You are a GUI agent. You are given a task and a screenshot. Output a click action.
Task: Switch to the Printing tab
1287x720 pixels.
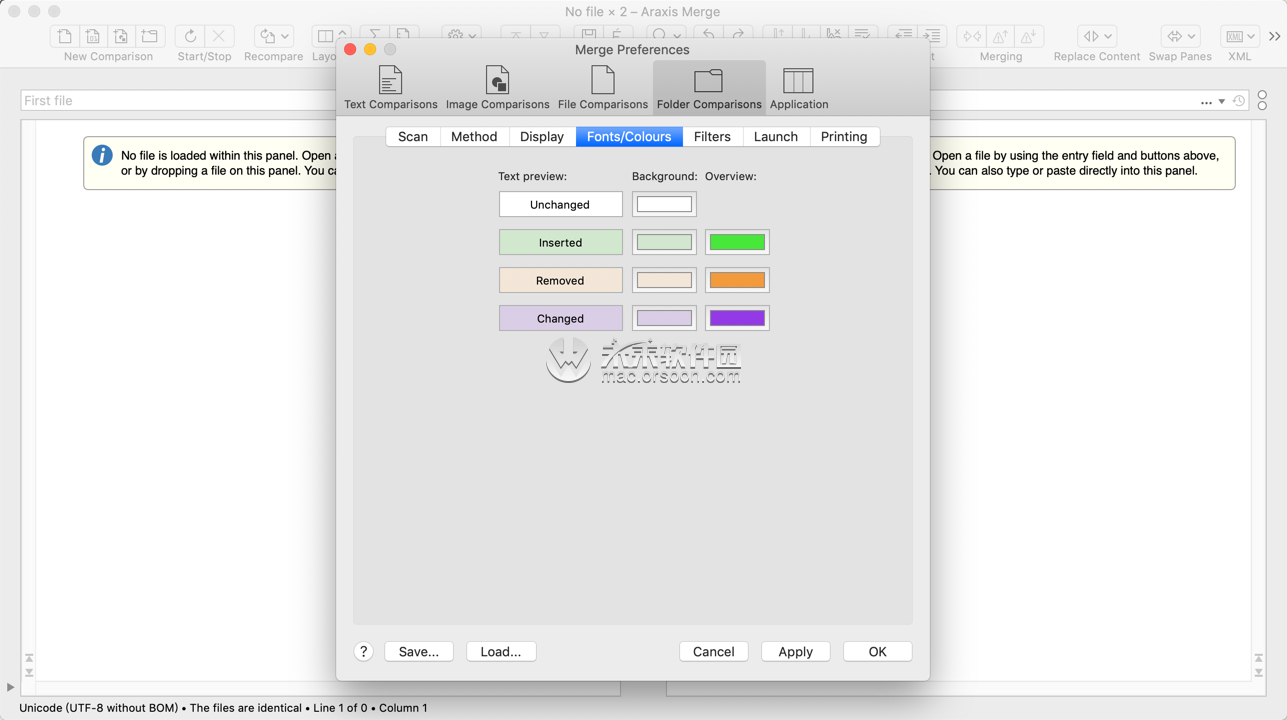coord(844,136)
